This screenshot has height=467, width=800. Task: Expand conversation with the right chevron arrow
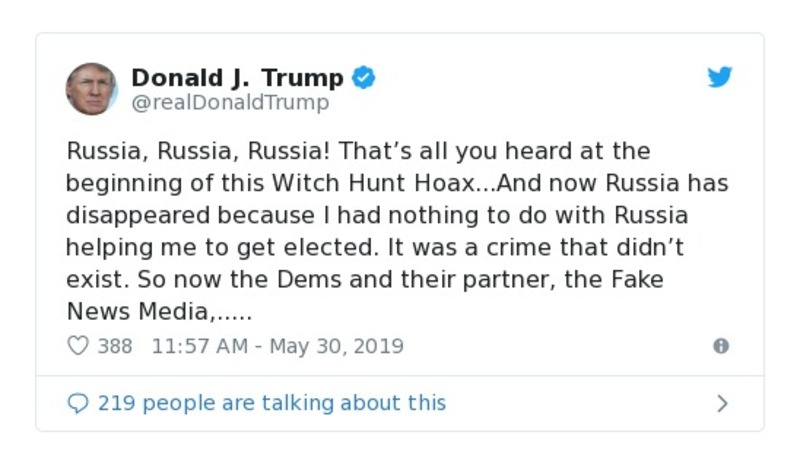722,403
